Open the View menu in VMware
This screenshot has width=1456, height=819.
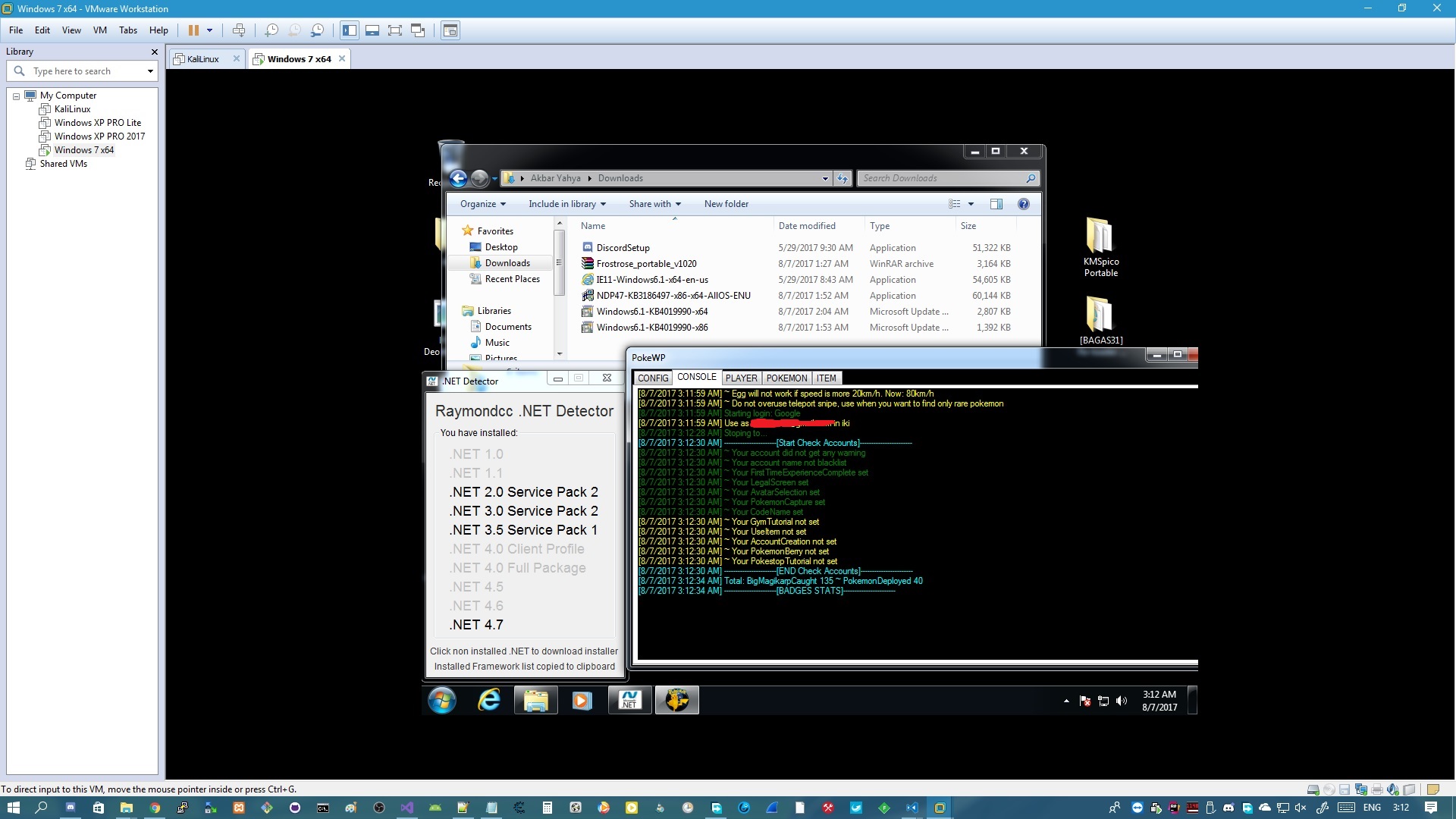pyautogui.click(x=71, y=30)
